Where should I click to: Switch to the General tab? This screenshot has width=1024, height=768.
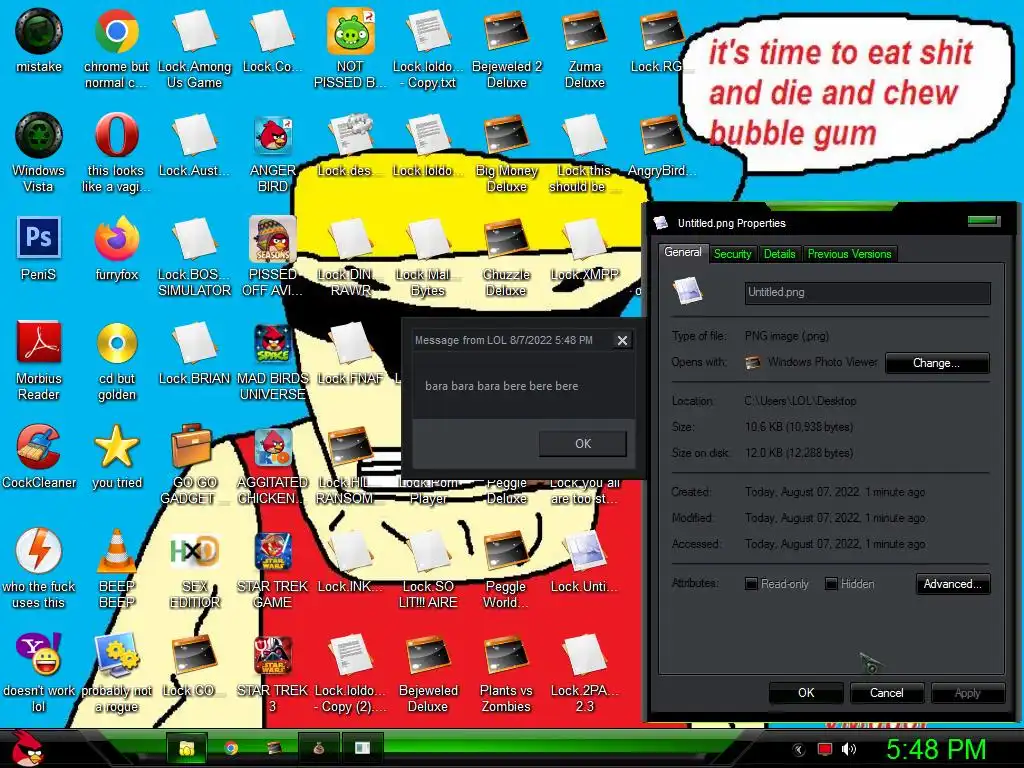(x=683, y=252)
